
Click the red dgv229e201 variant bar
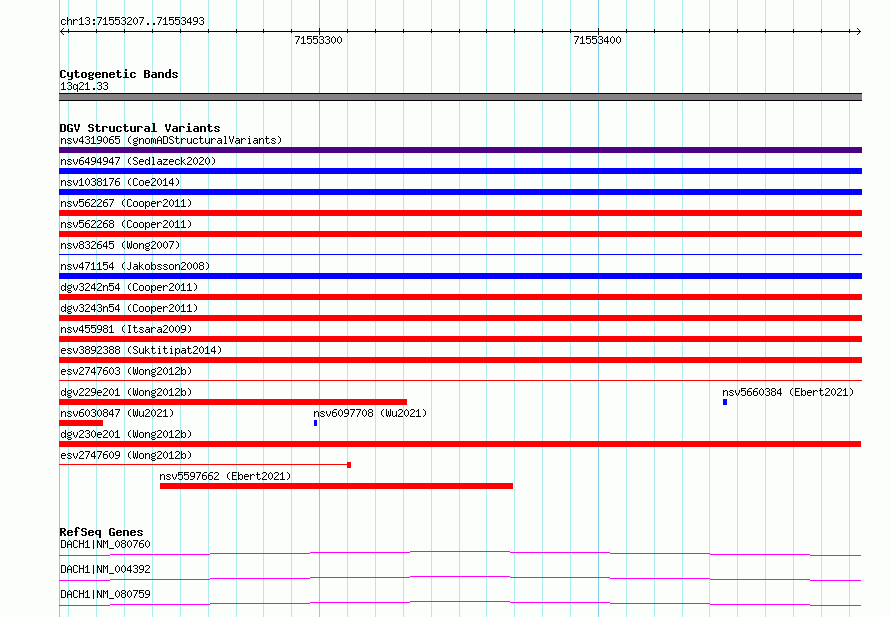[x=233, y=402]
